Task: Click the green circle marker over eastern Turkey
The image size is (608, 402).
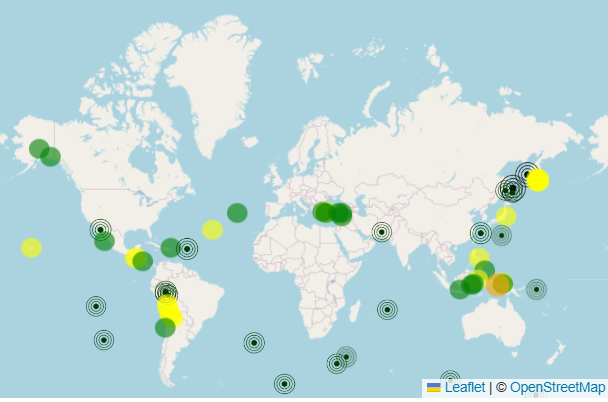Action: point(341,213)
